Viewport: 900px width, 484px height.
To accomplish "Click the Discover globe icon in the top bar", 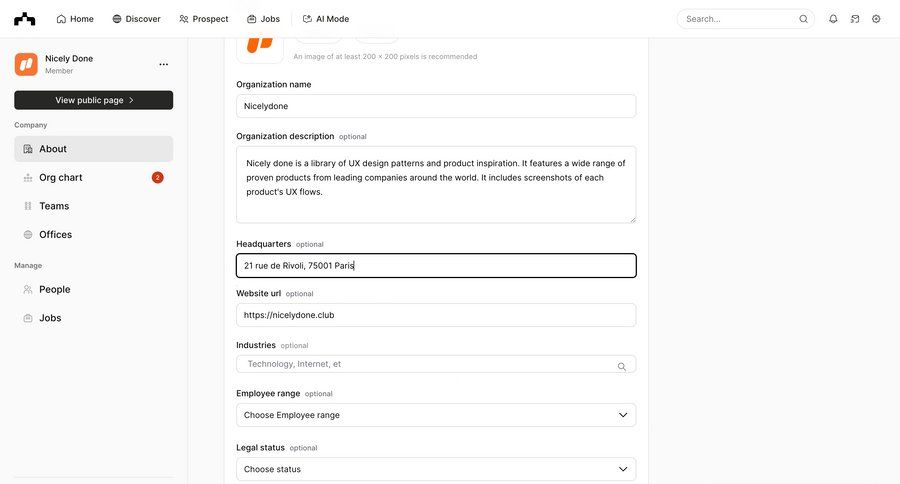I will click(117, 19).
